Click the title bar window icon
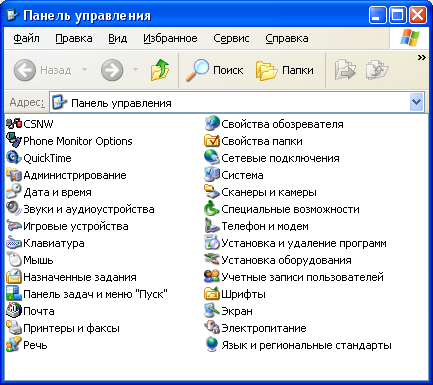Viewport: 433px width, 385px height. 12,15
